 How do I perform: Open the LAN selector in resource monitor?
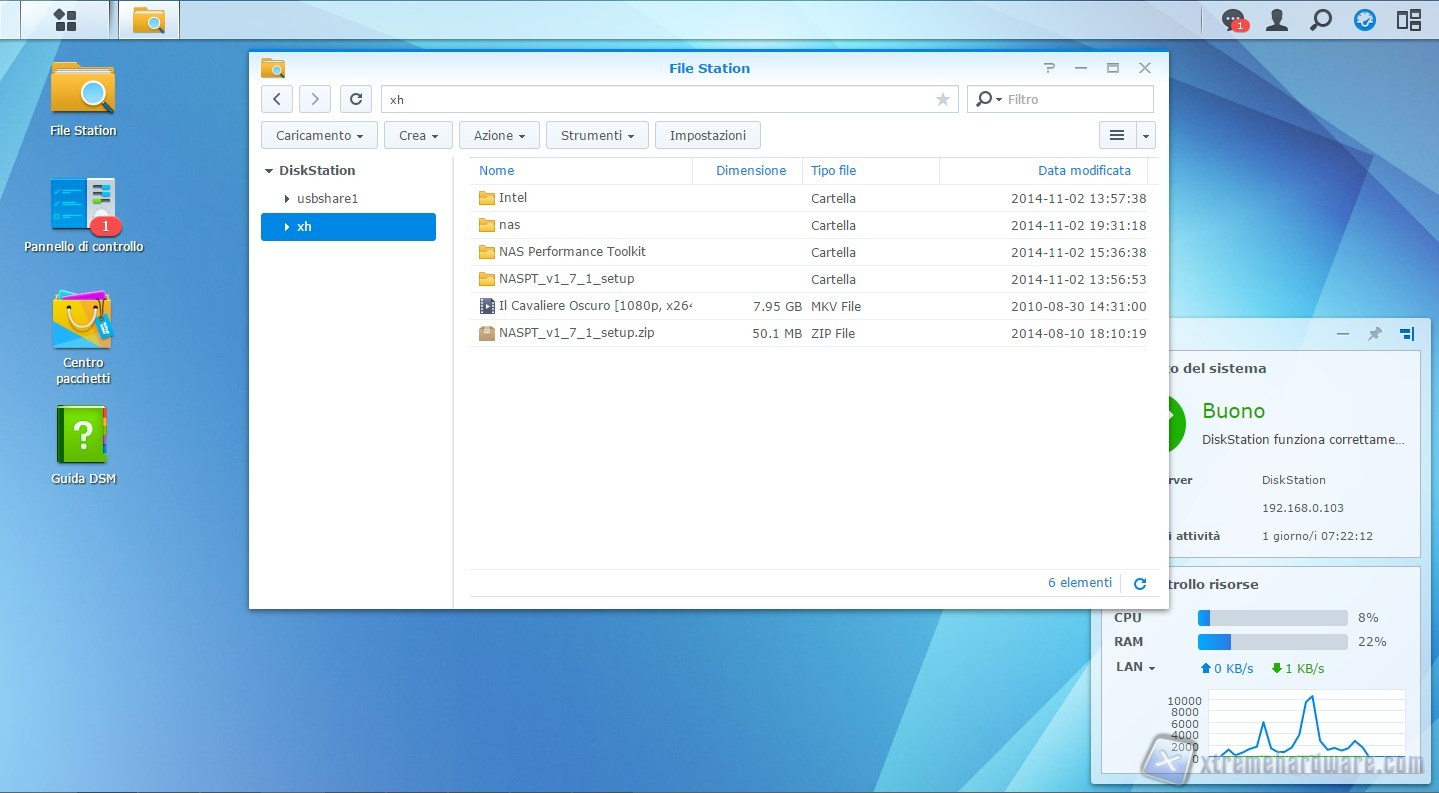click(1135, 667)
